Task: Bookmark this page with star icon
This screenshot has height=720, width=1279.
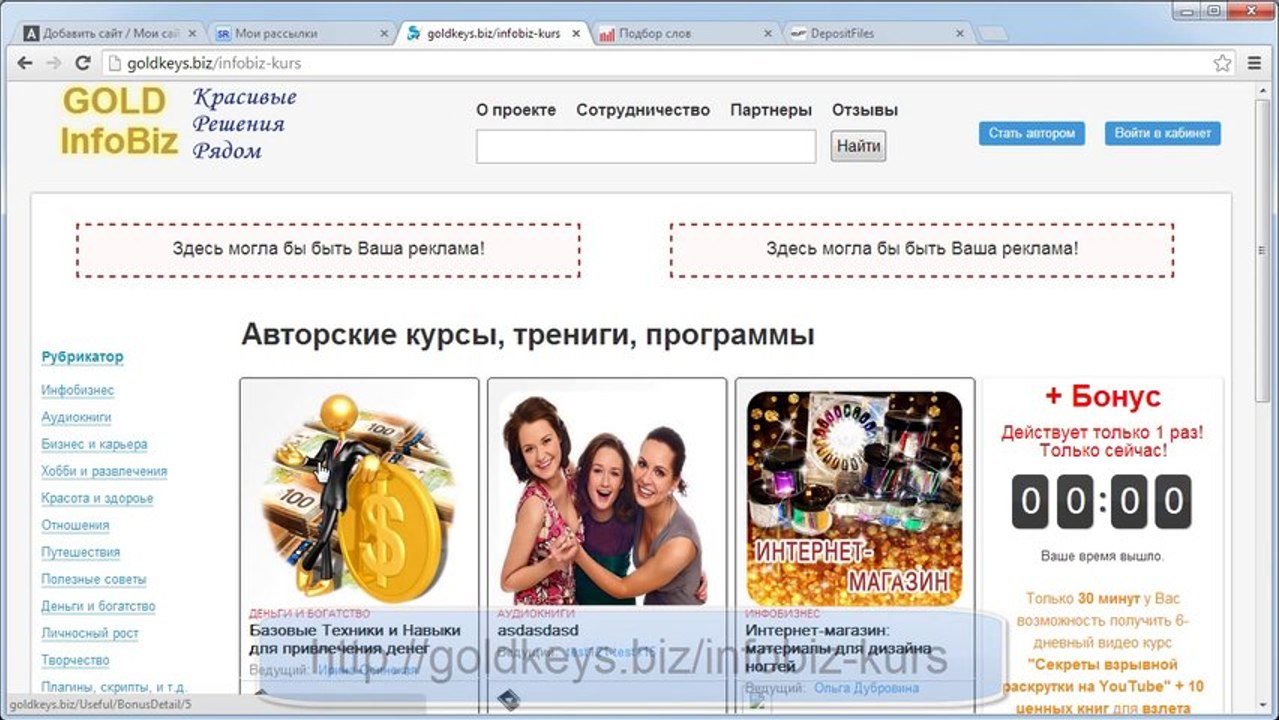Action: pos(1222,63)
